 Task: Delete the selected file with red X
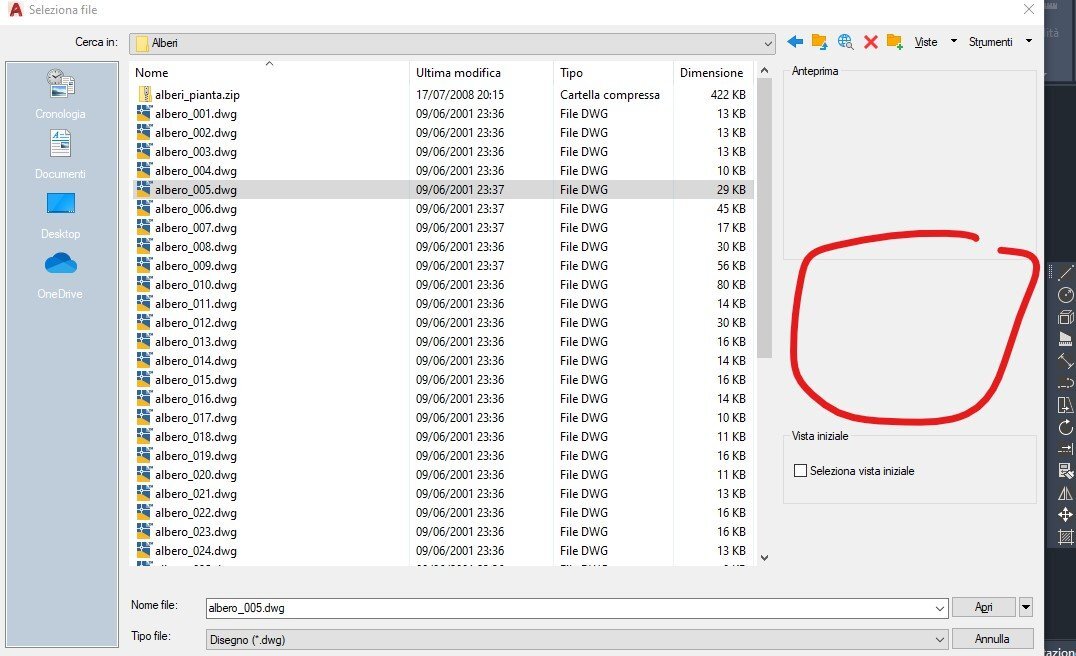click(x=871, y=42)
